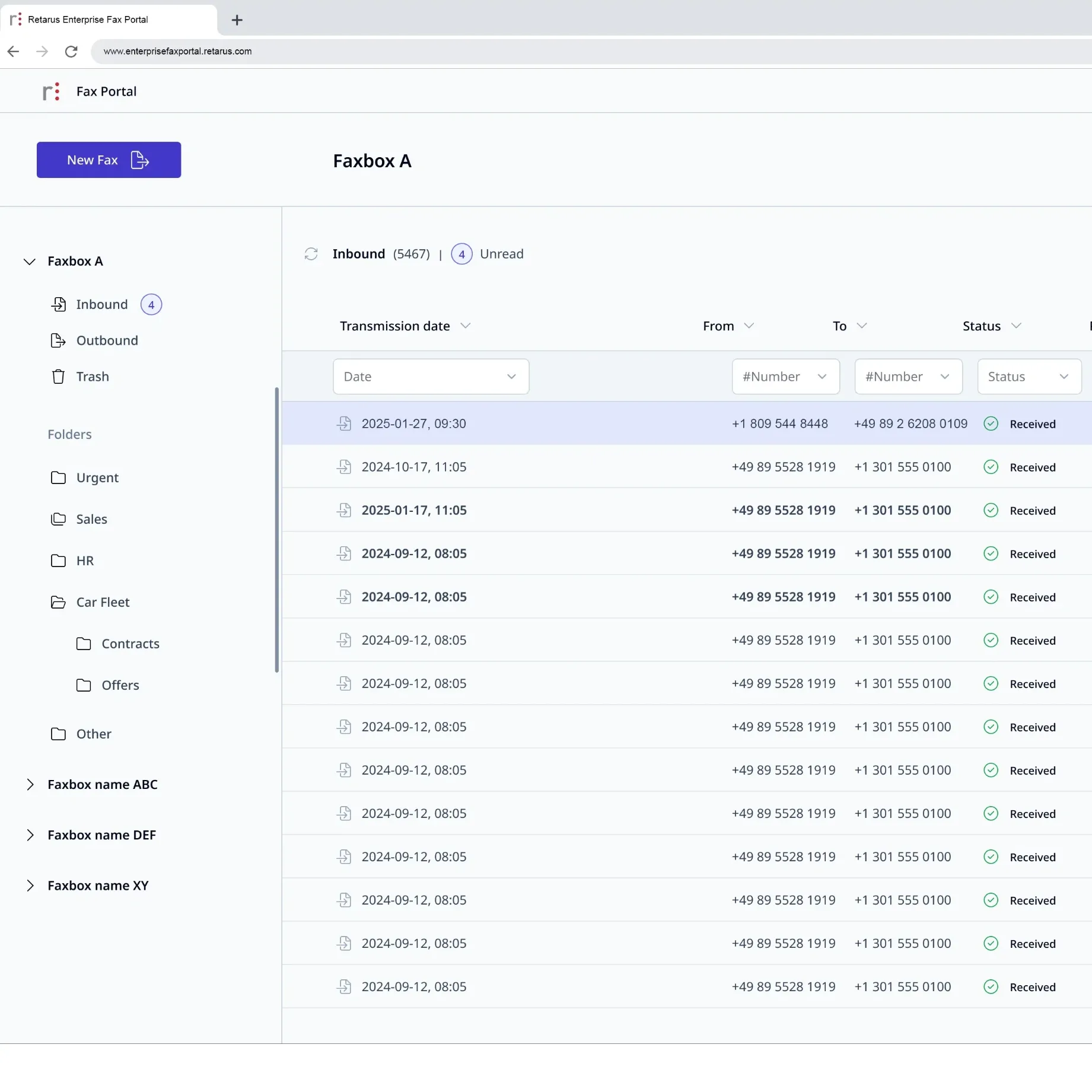Click the green Received checkmark on the top row
The width and height of the screenshot is (1092, 1092).
[991, 423]
